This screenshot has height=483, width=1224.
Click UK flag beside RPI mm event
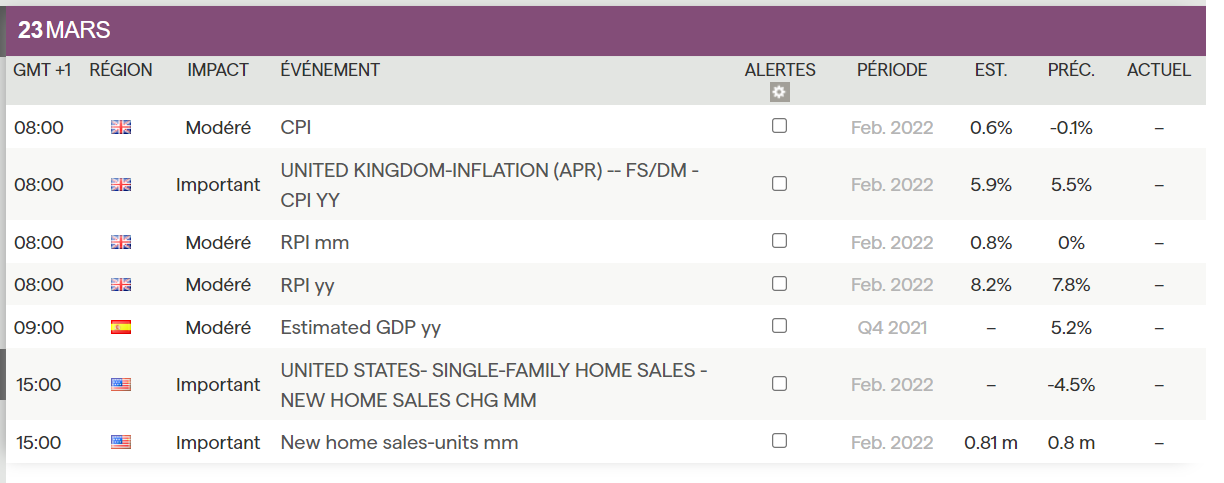(x=121, y=242)
